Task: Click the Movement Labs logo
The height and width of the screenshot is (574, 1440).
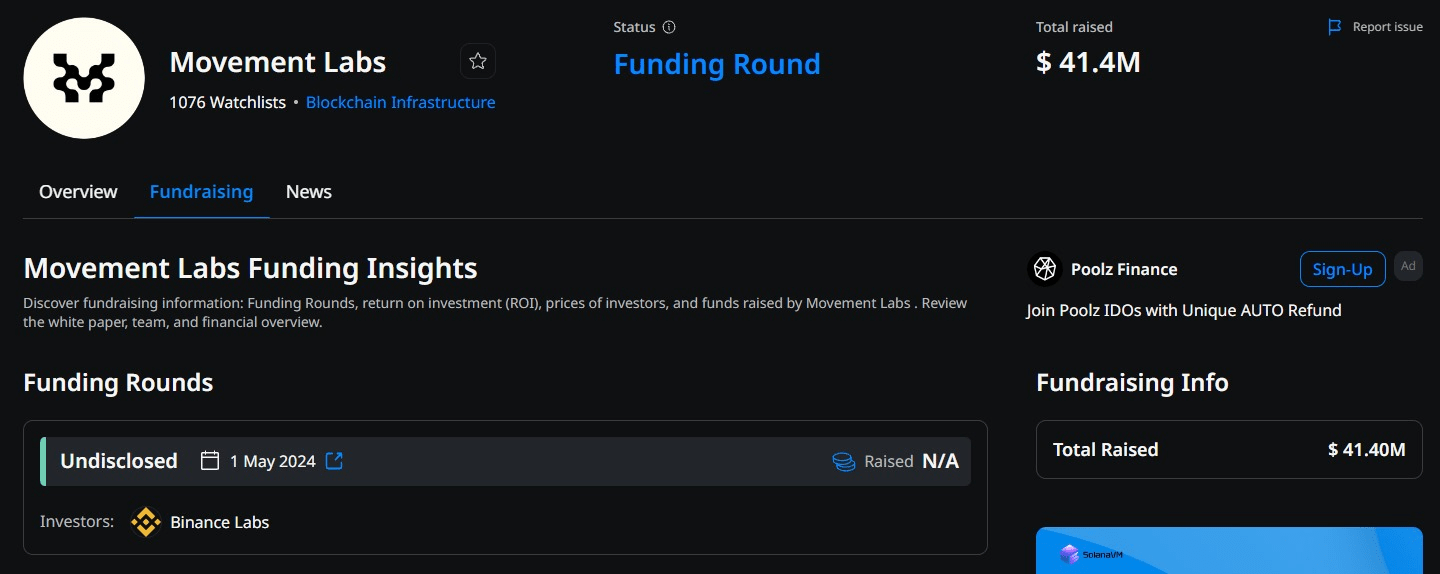Action: click(84, 78)
